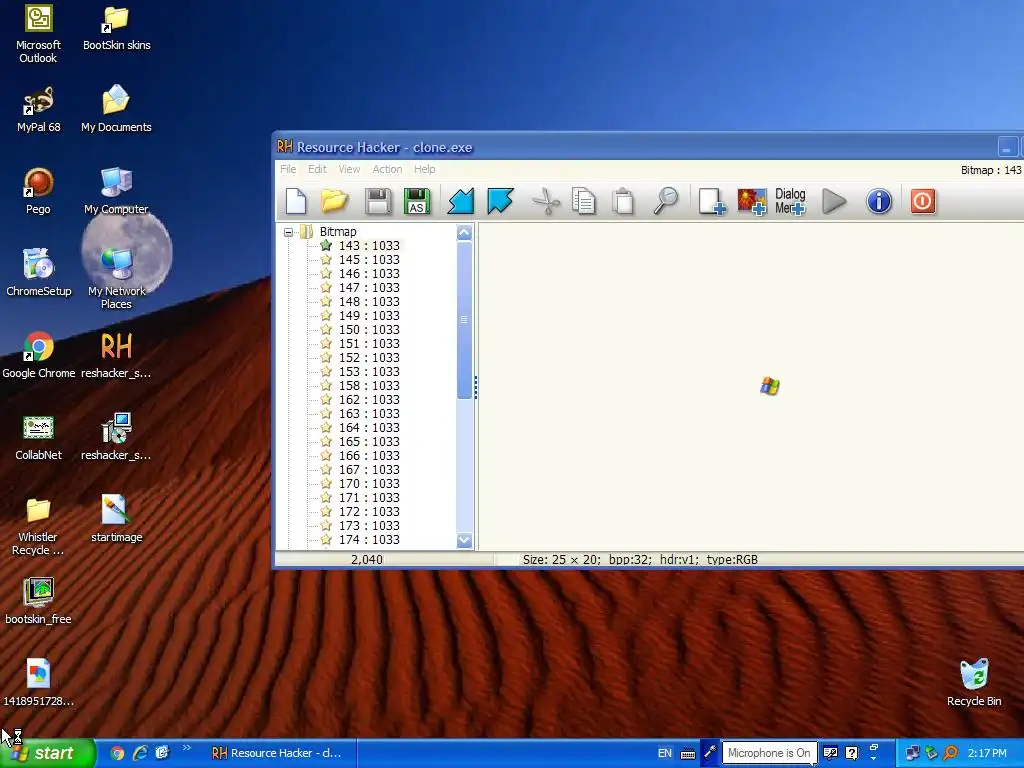Select the Recycle Bin desktop icon
This screenshot has width=1024, height=768.
[x=974, y=683]
